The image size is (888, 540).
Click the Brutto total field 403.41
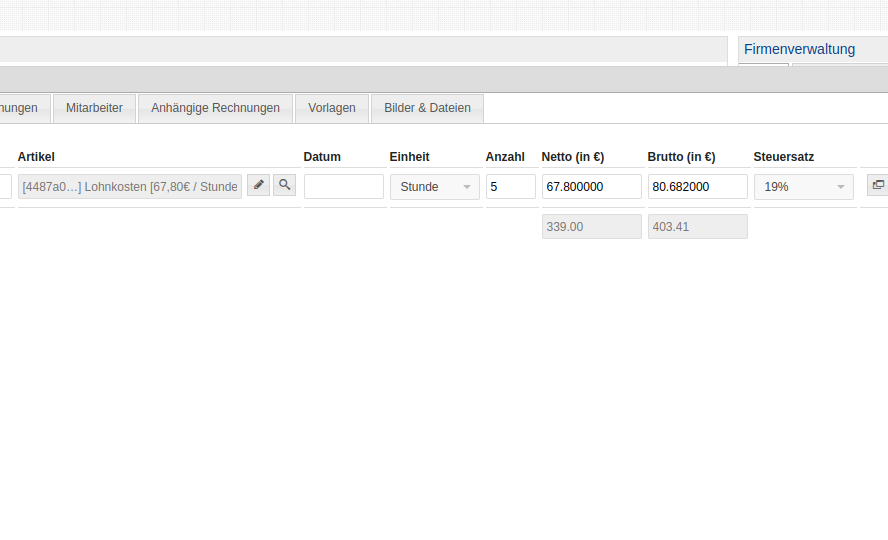[697, 227]
